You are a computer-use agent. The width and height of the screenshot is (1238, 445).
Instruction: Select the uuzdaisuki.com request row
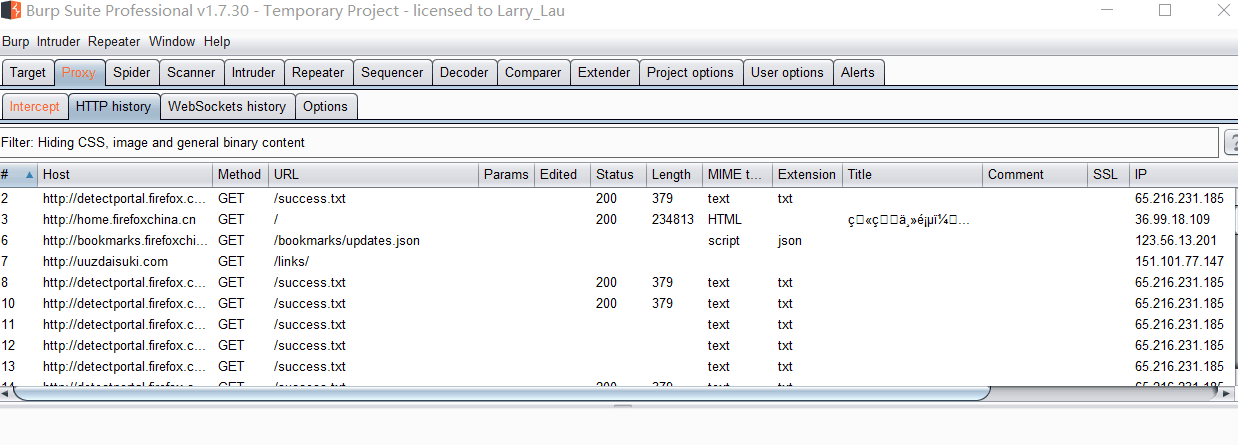[619, 261]
